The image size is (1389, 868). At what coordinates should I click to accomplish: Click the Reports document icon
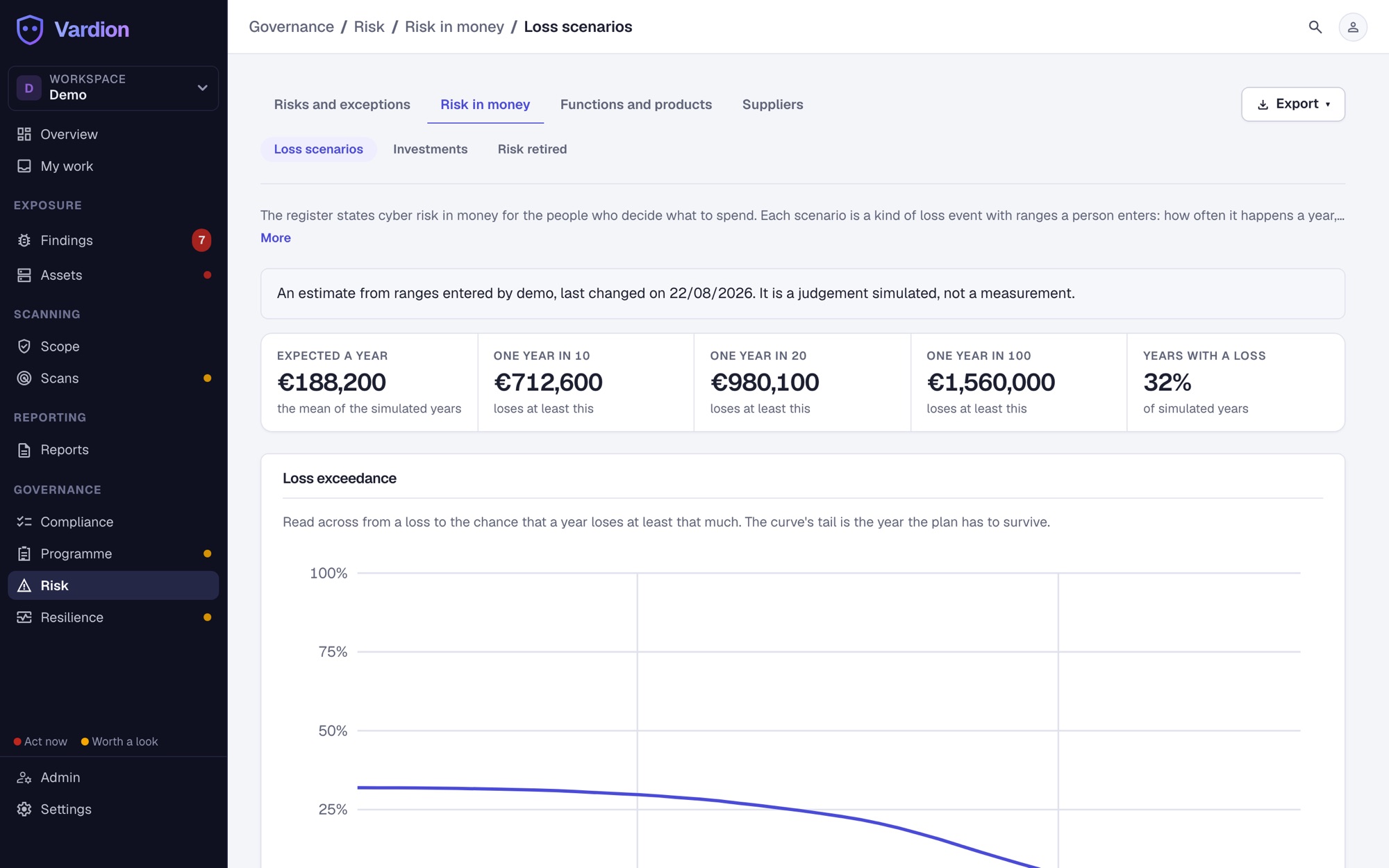point(24,450)
